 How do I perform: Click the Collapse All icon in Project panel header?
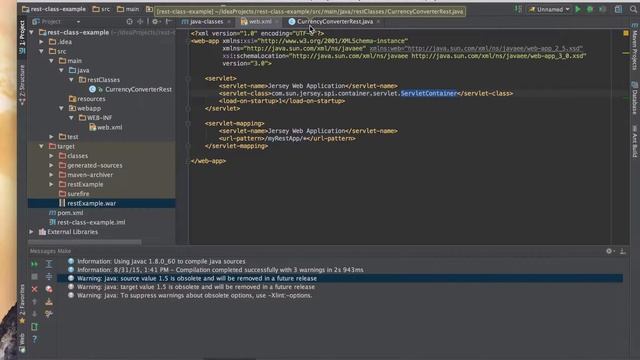click(140, 21)
